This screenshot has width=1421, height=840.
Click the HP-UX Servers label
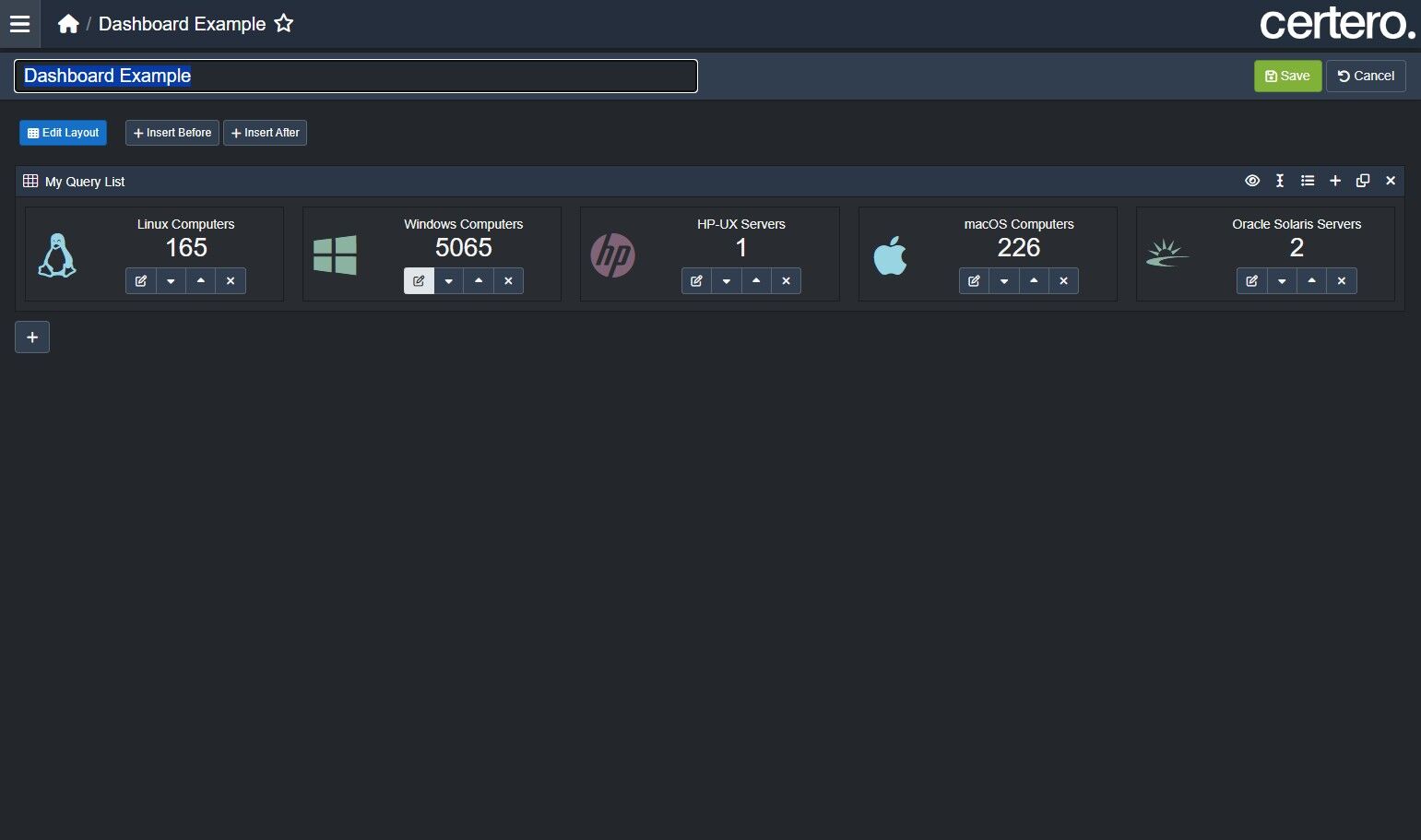point(741,224)
